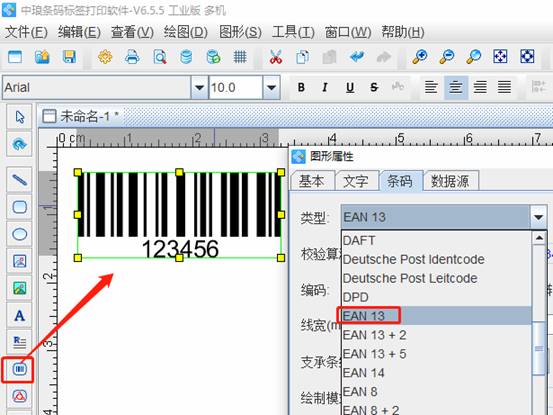Choose DPD barcode type
The height and width of the screenshot is (415, 553).
(x=436, y=297)
